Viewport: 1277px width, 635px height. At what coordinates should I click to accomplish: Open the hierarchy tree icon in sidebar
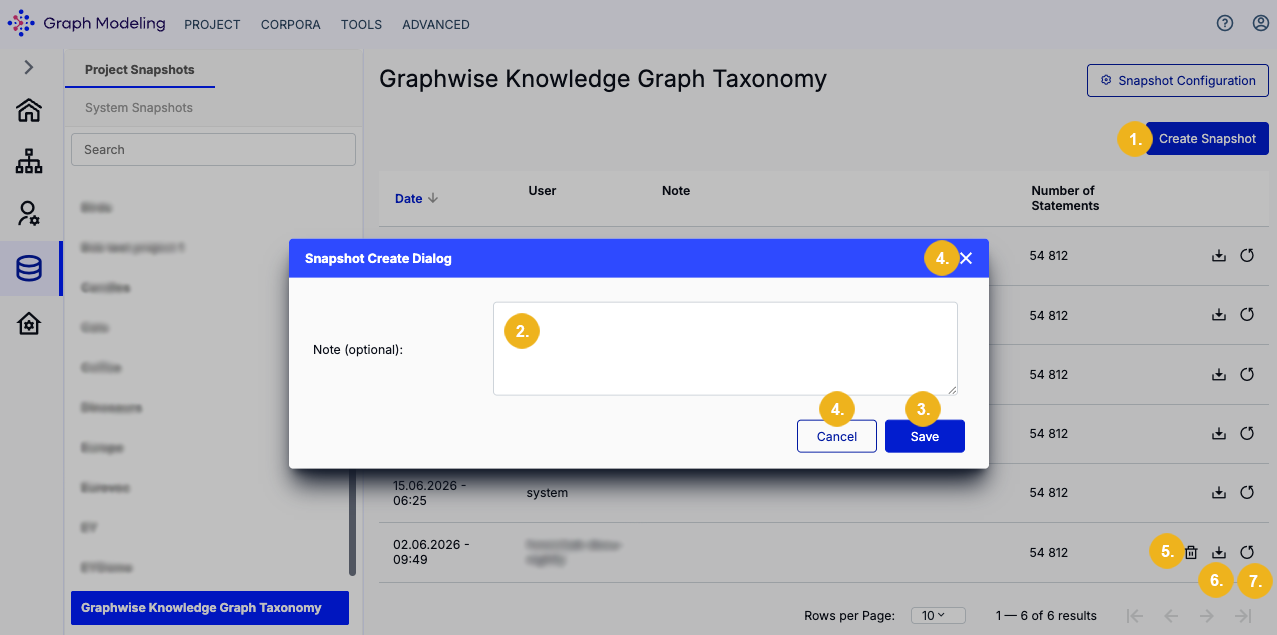[29, 161]
